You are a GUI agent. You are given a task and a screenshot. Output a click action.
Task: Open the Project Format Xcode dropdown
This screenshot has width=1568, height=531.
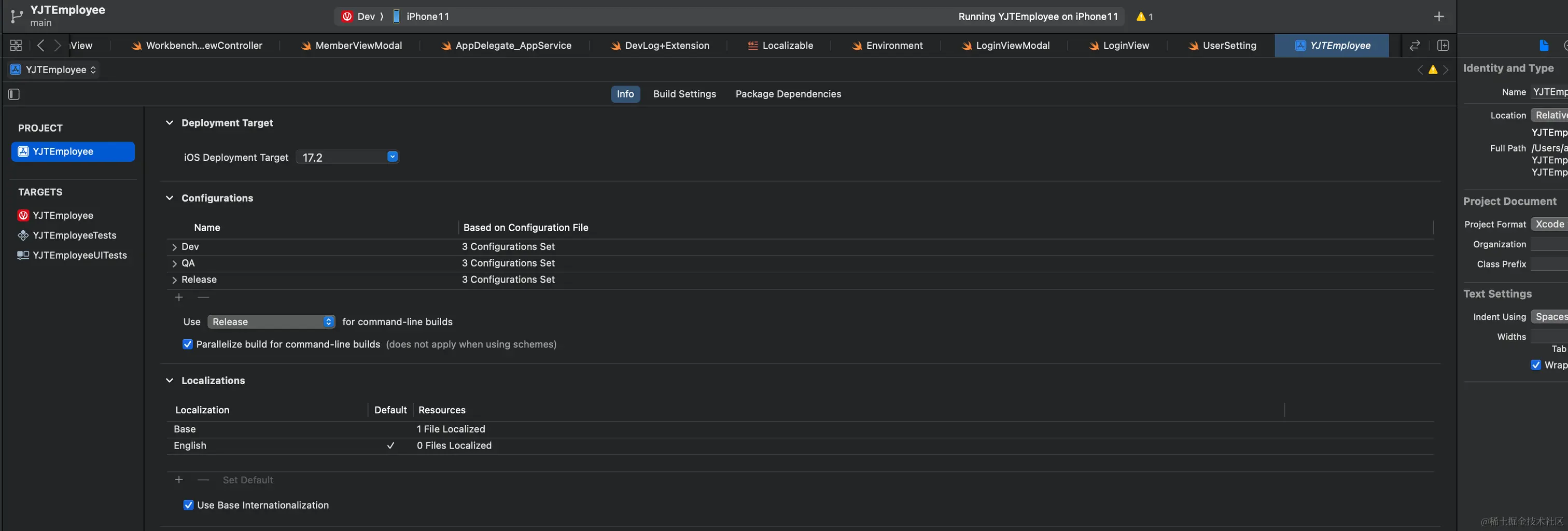click(x=1549, y=225)
